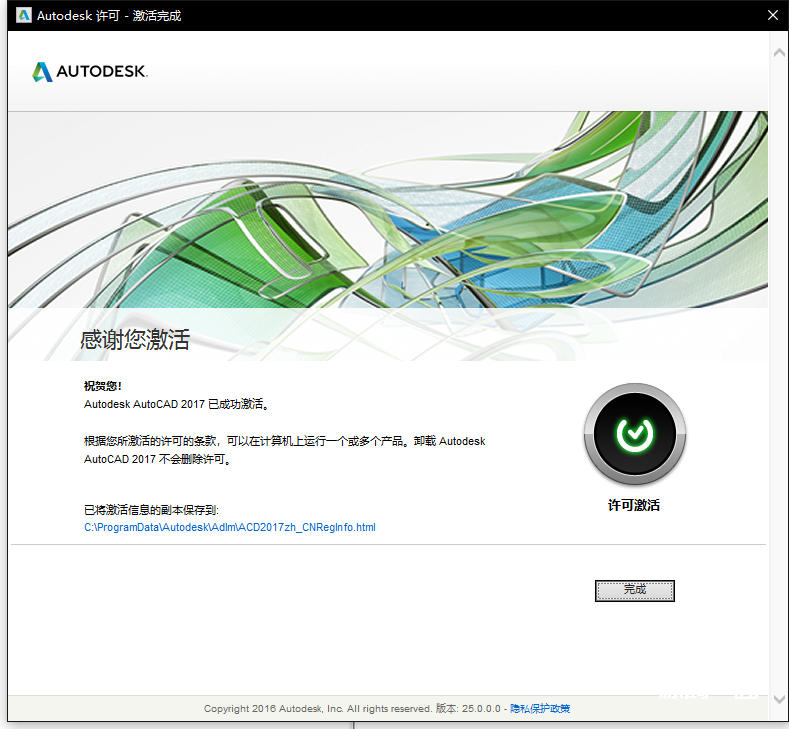Viewport: 789px width, 729px height.
Task: Click the Autodesk icon in title bar
Action: [x=22, y=16]
